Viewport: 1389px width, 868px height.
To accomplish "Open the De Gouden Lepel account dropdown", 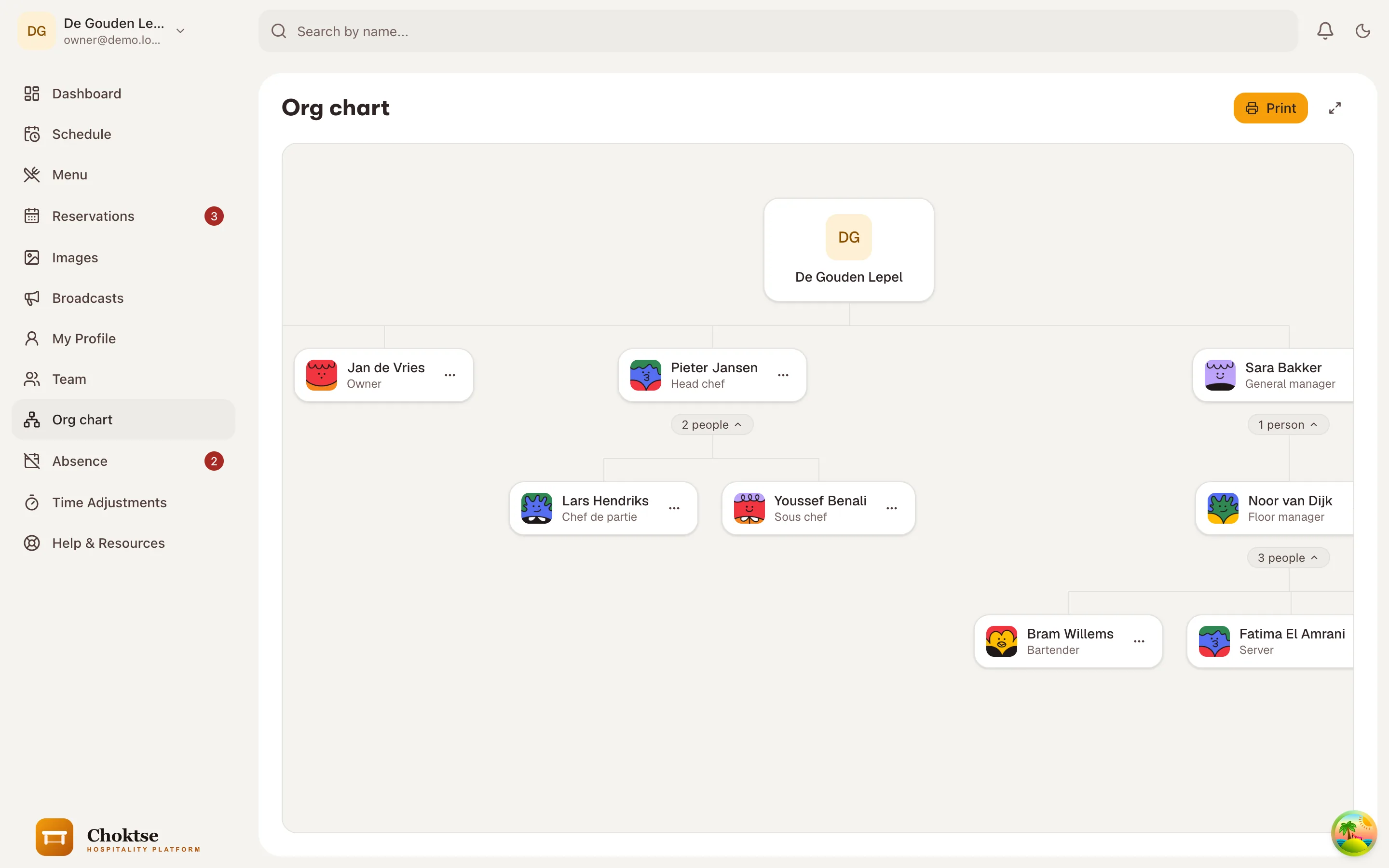I will coord(103,31).
